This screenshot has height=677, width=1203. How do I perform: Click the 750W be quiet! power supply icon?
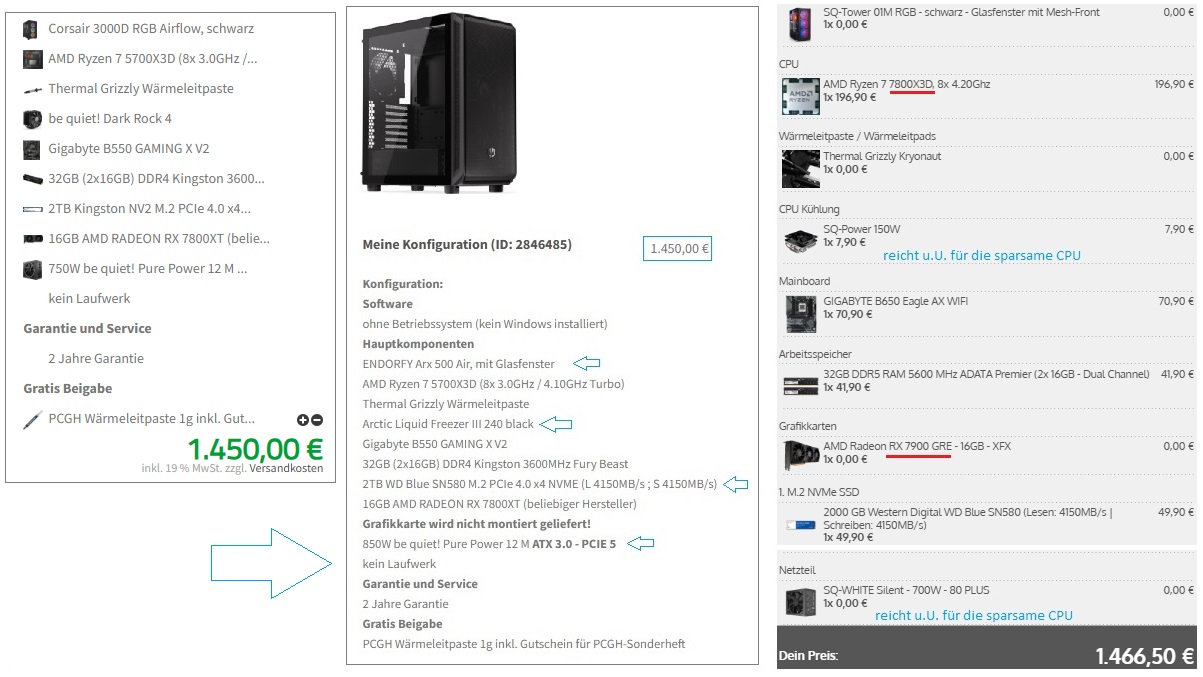[32, 269]
